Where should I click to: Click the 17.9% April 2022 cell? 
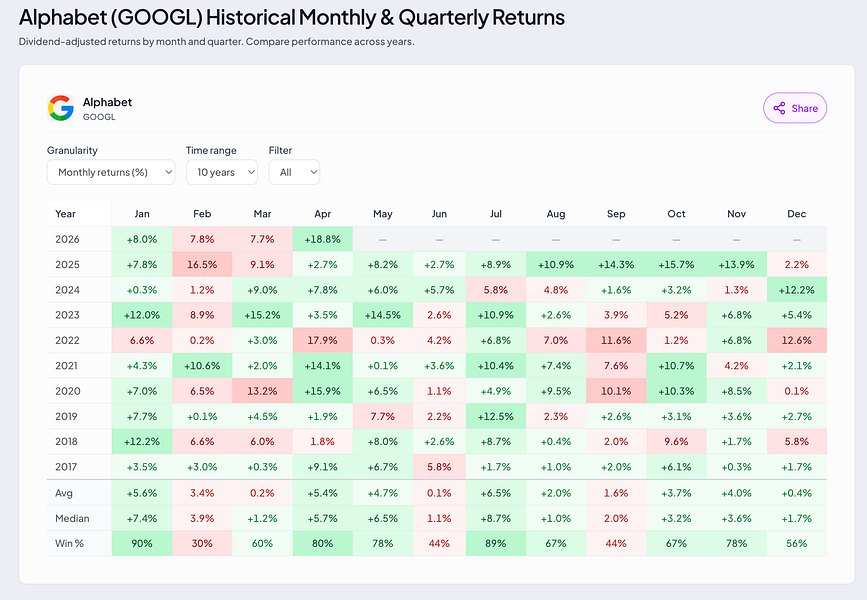[323, 341]
